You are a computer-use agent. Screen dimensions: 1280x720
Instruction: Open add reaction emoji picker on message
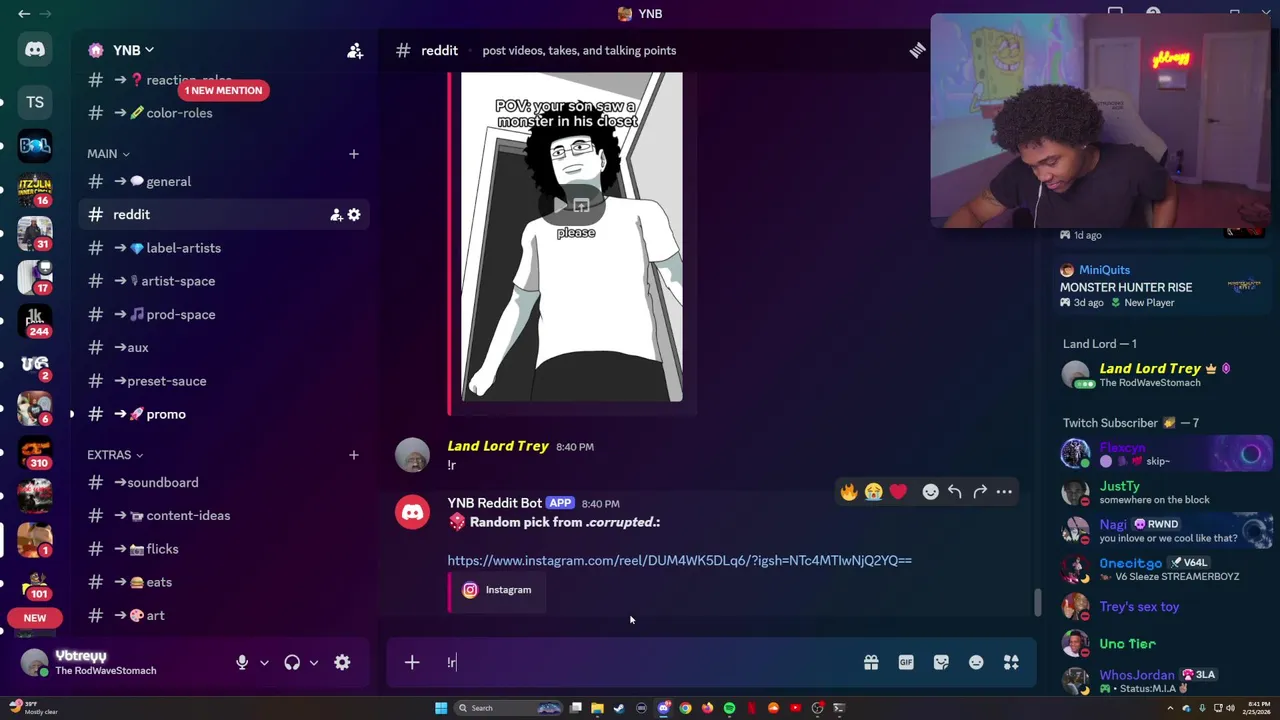click(x=930, y=491)
